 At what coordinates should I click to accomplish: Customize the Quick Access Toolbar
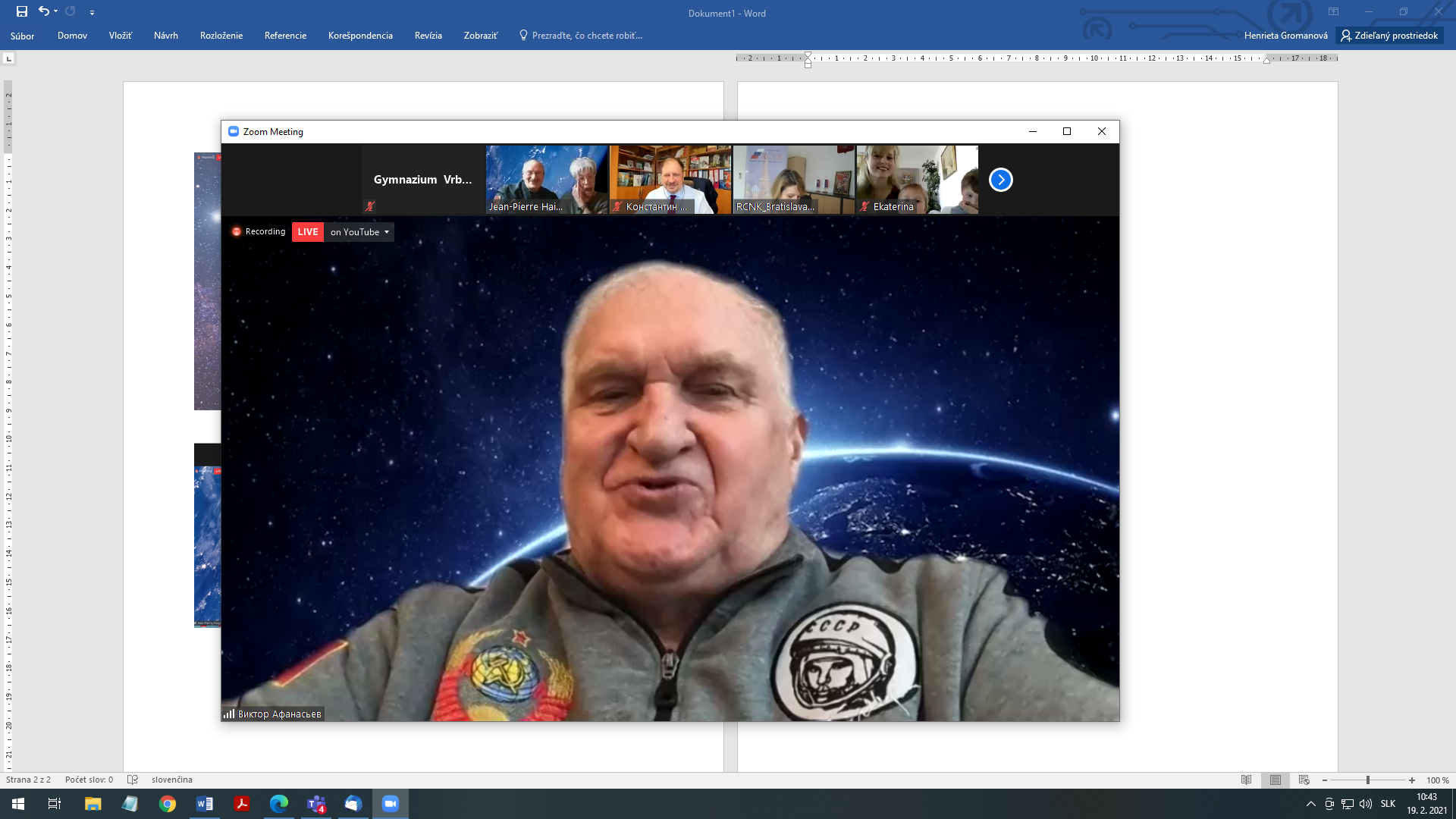(92, 12)
